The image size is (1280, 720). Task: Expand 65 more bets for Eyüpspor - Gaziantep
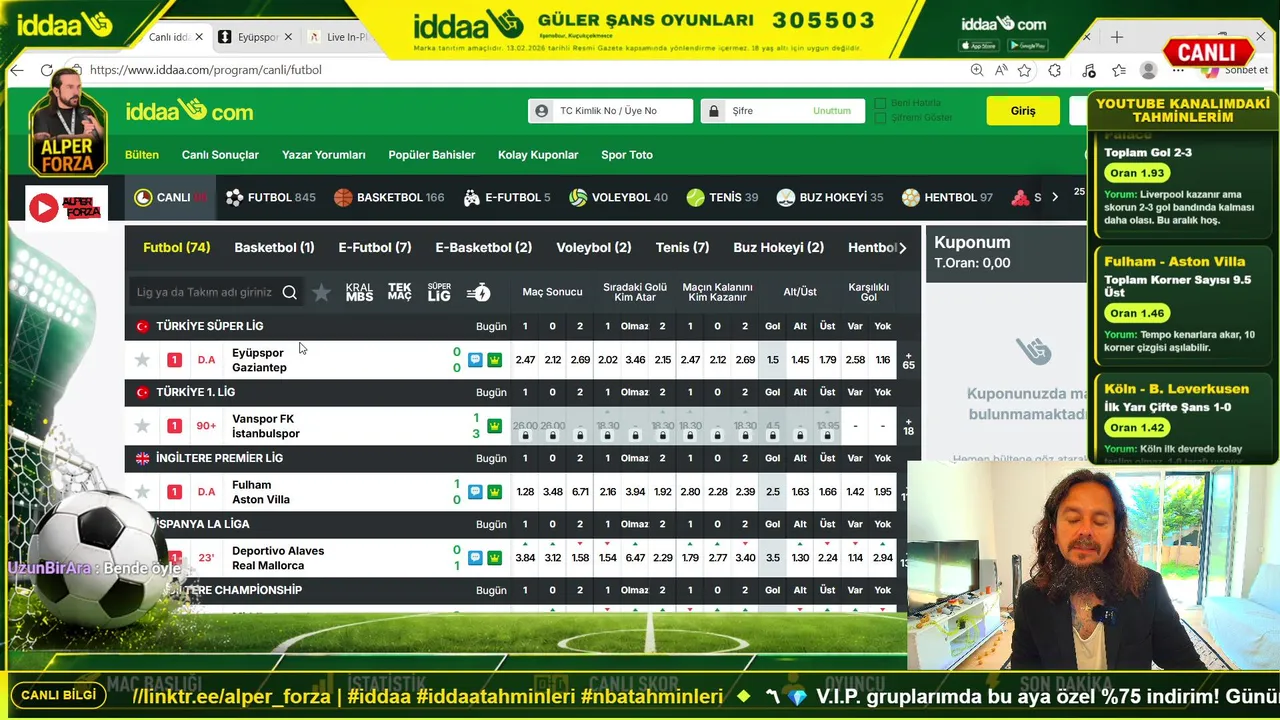point(908,360)
